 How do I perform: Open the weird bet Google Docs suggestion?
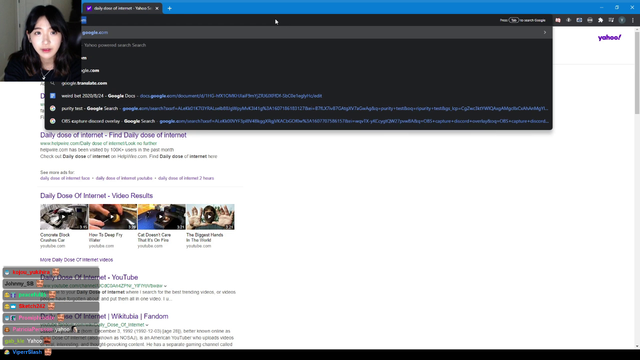(299, 96)
